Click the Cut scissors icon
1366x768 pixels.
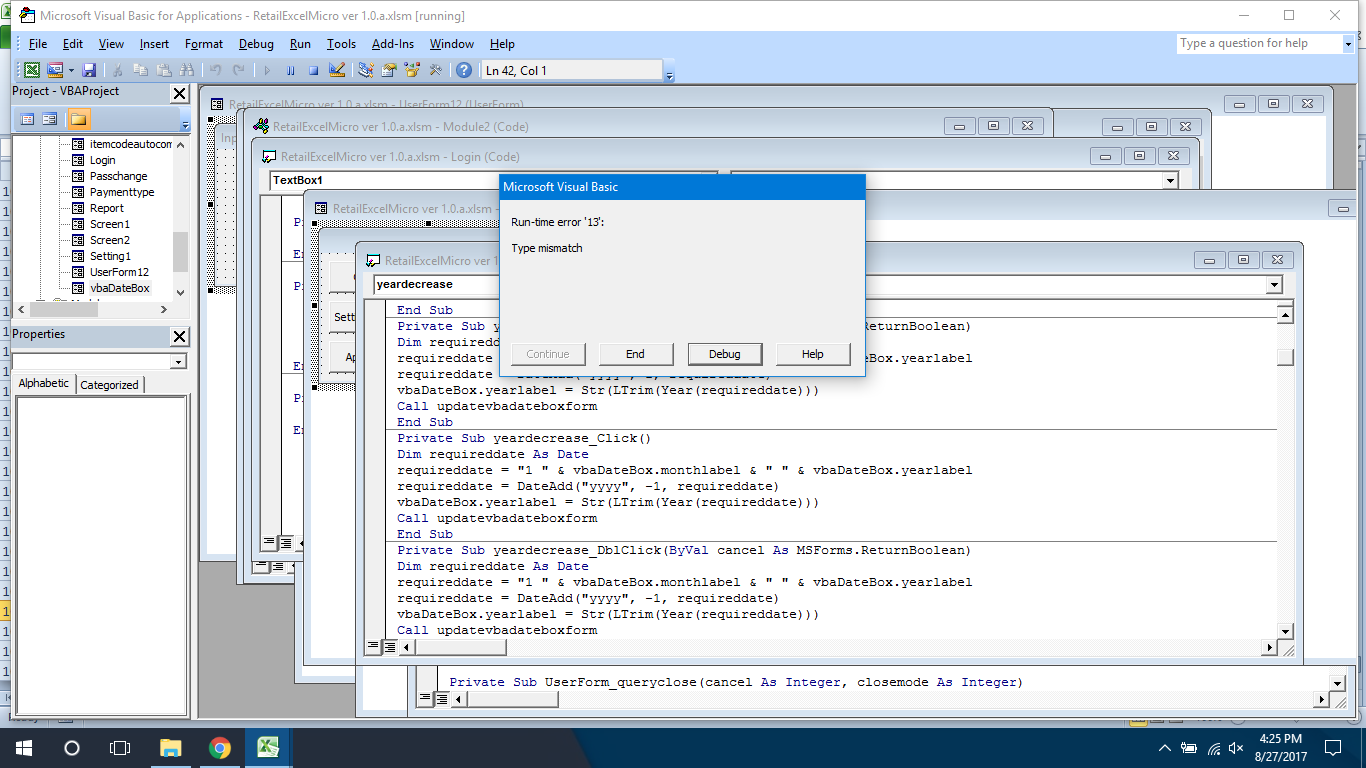tap(117, 70)
